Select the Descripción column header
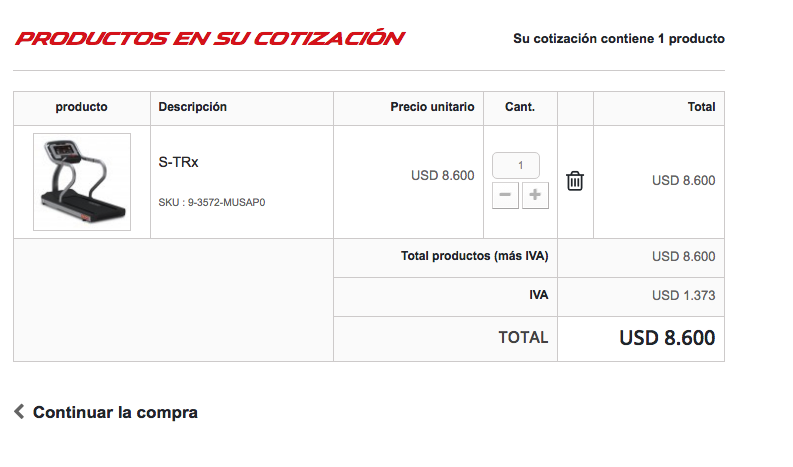 192,107
